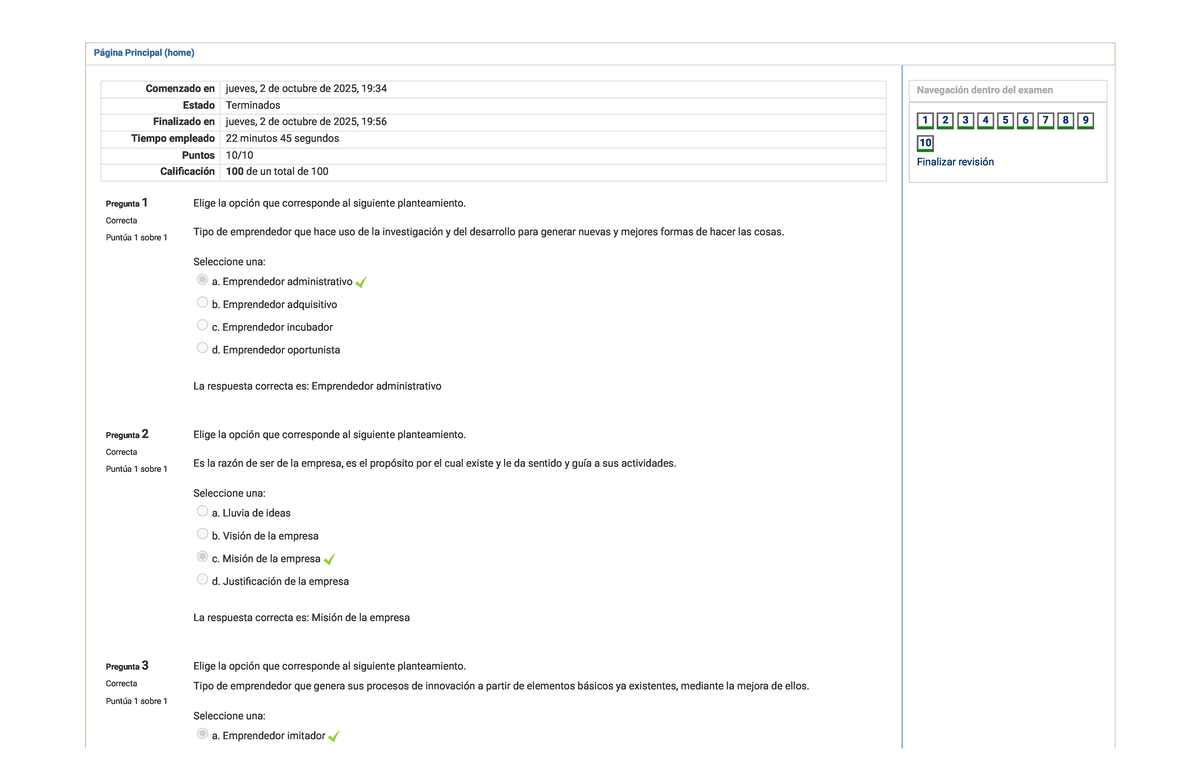Select question 5 navigation square
Viewport: 1200px width, 776px height.
coord(1005,121)
